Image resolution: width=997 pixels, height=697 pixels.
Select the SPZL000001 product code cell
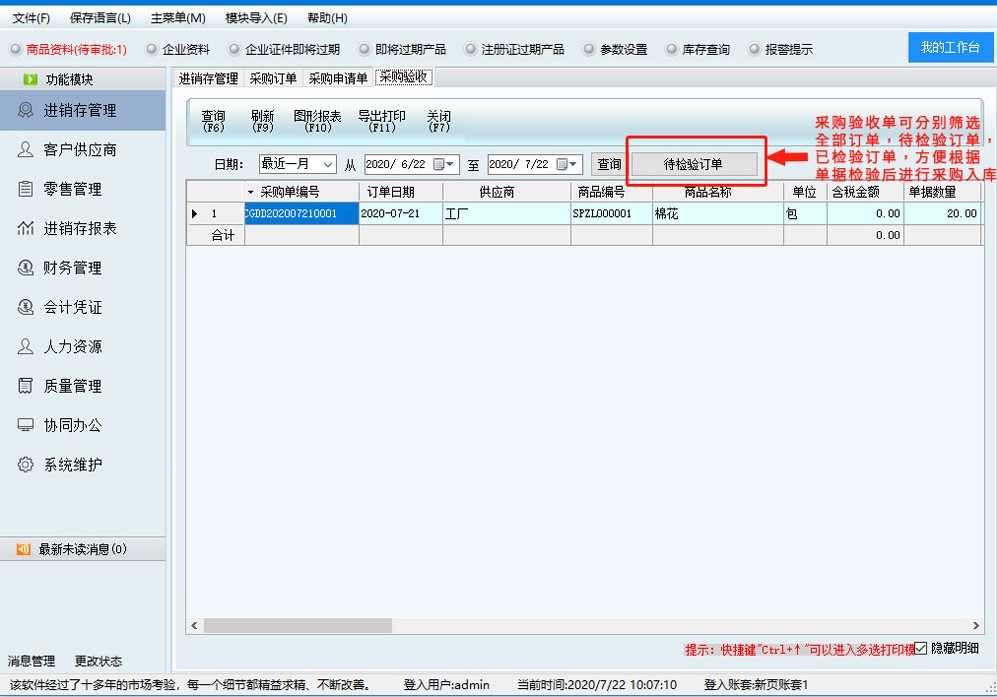click(612, 214)
